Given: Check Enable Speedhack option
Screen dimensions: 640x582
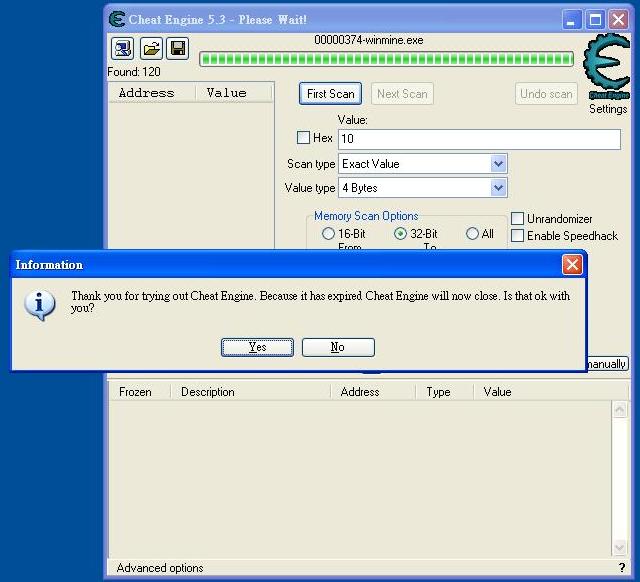Looking at the screenshot, I should click(x=518, y=235).
